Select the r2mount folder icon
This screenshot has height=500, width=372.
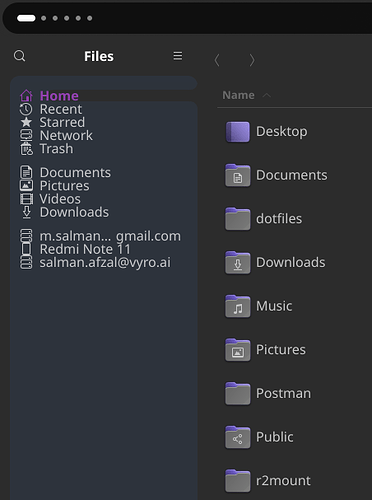[x=238, y=481]
